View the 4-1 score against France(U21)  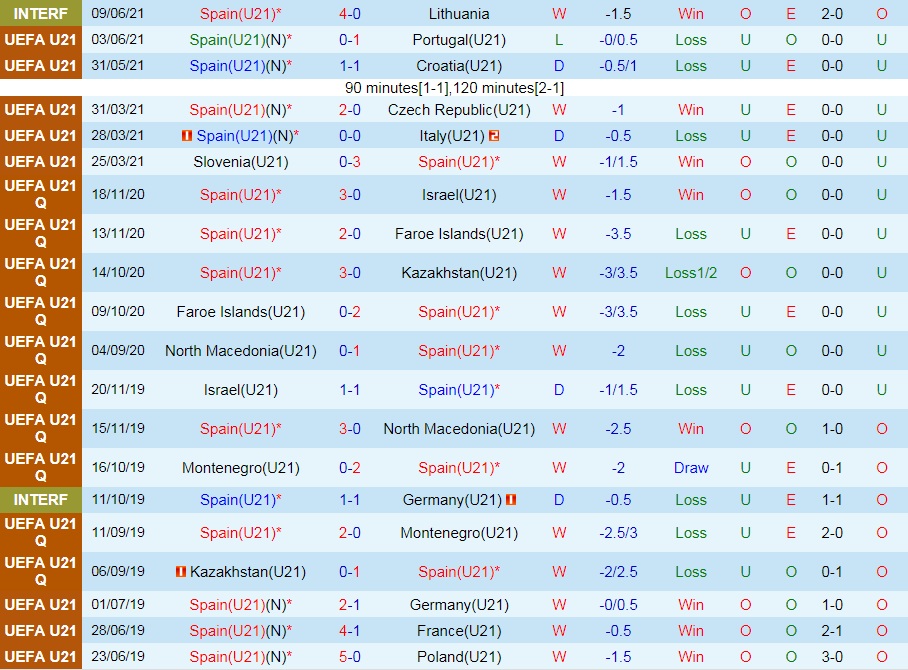click(x=349, y=631)
